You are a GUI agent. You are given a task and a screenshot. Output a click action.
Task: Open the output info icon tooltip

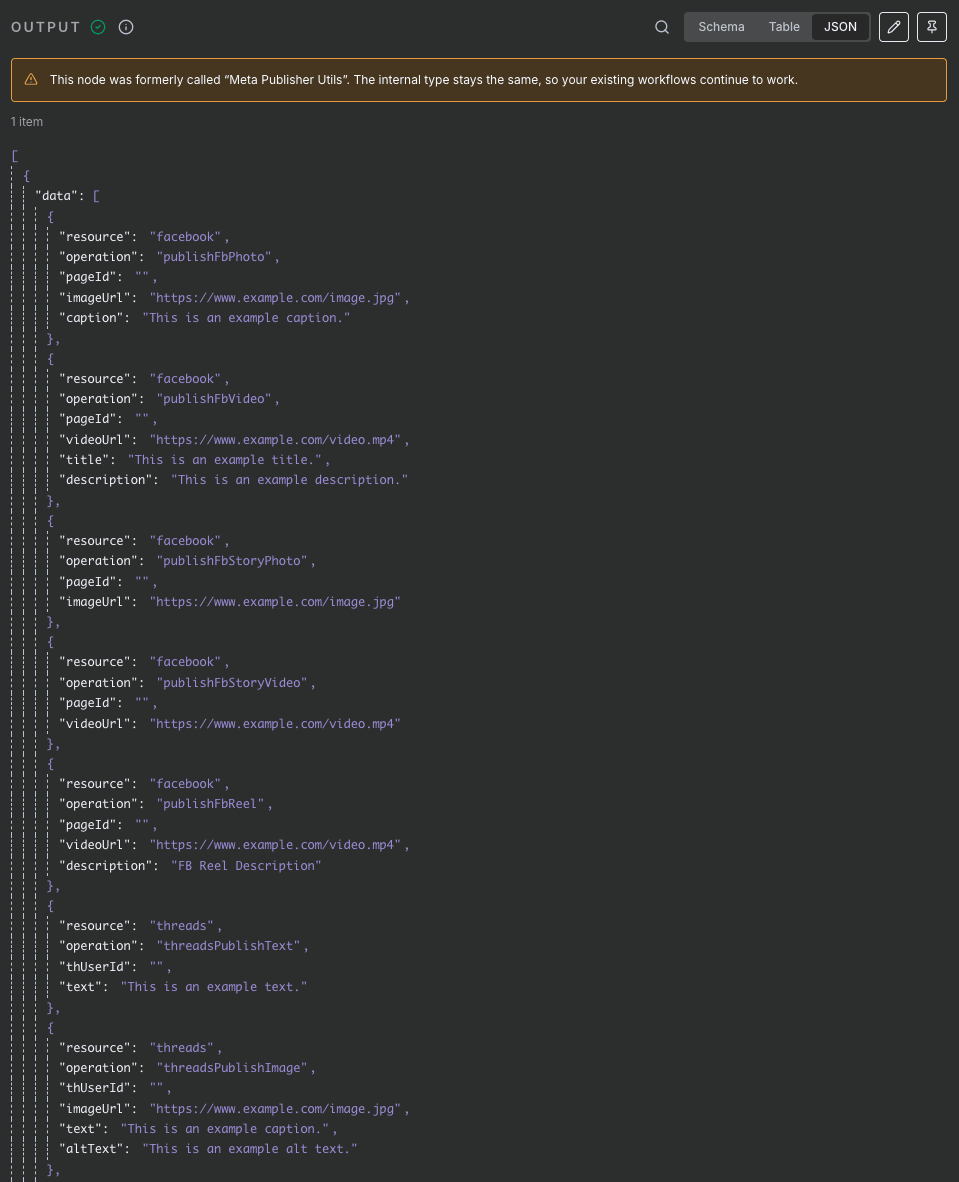[x=125, y=27]
